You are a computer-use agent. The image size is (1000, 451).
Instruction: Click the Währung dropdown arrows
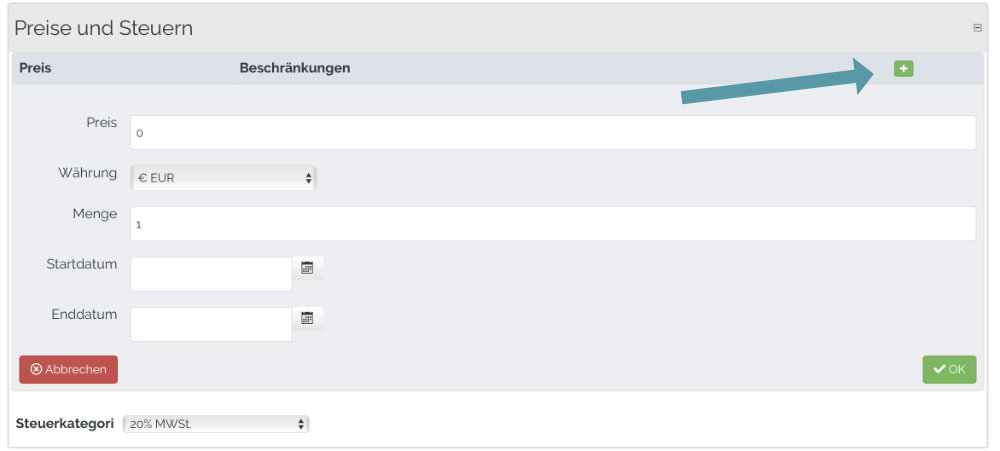[308, 178]
